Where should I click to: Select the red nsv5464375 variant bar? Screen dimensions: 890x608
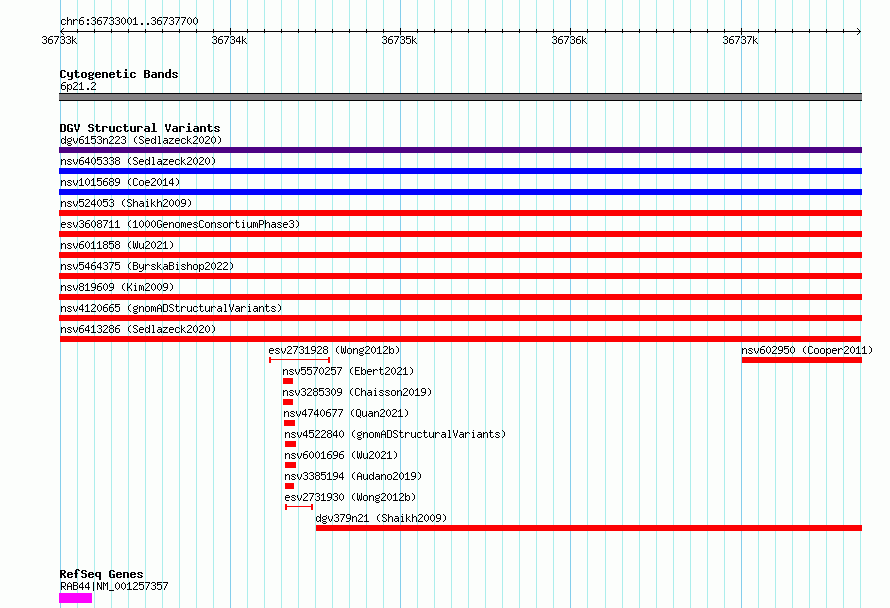pos(460,276)
